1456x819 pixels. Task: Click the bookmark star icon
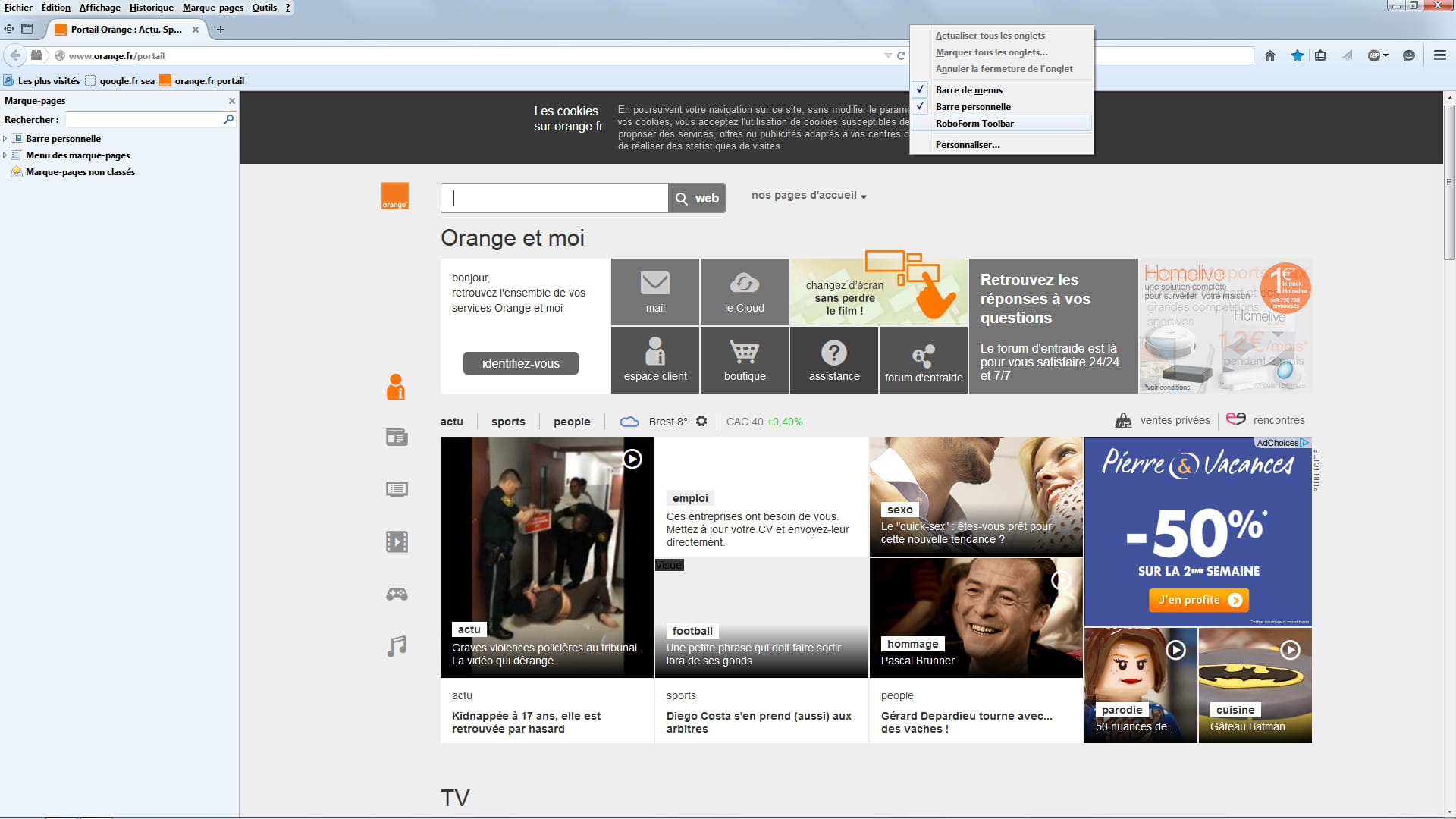click(1298, 55)
